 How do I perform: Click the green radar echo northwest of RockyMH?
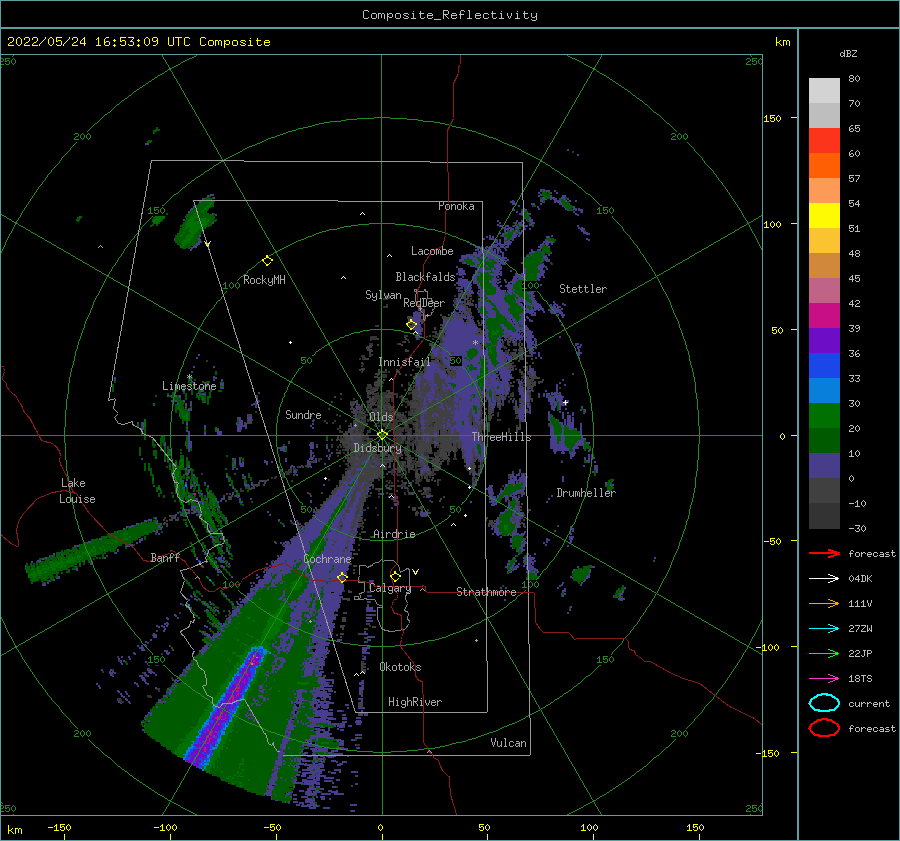(196, 222)
